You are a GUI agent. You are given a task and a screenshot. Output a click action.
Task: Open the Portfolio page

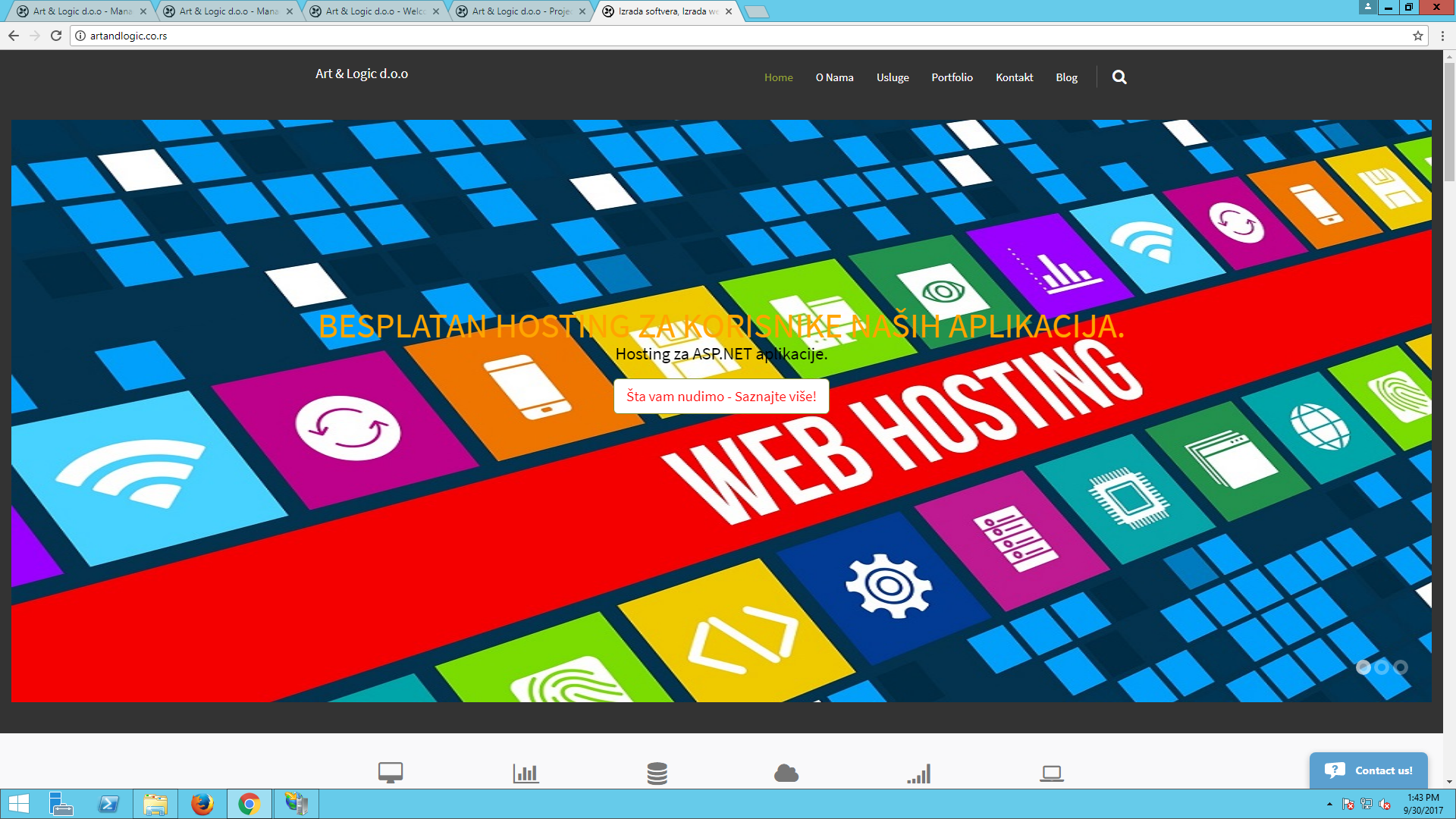point(952,77)
